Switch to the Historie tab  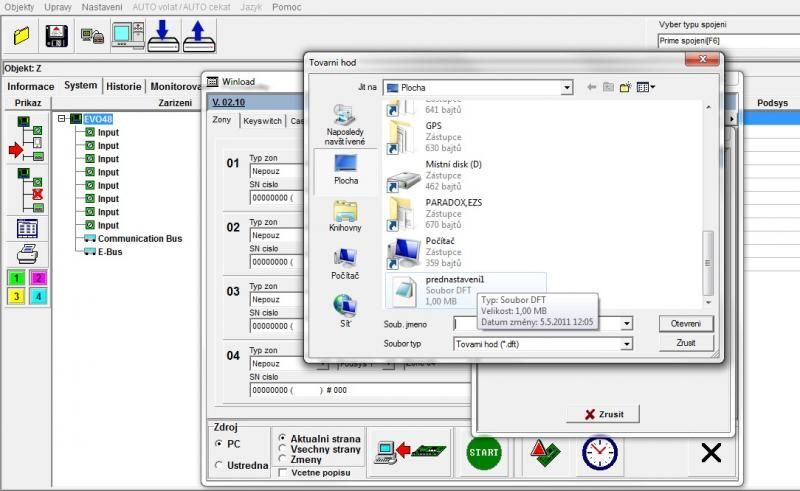pos(124,87)
